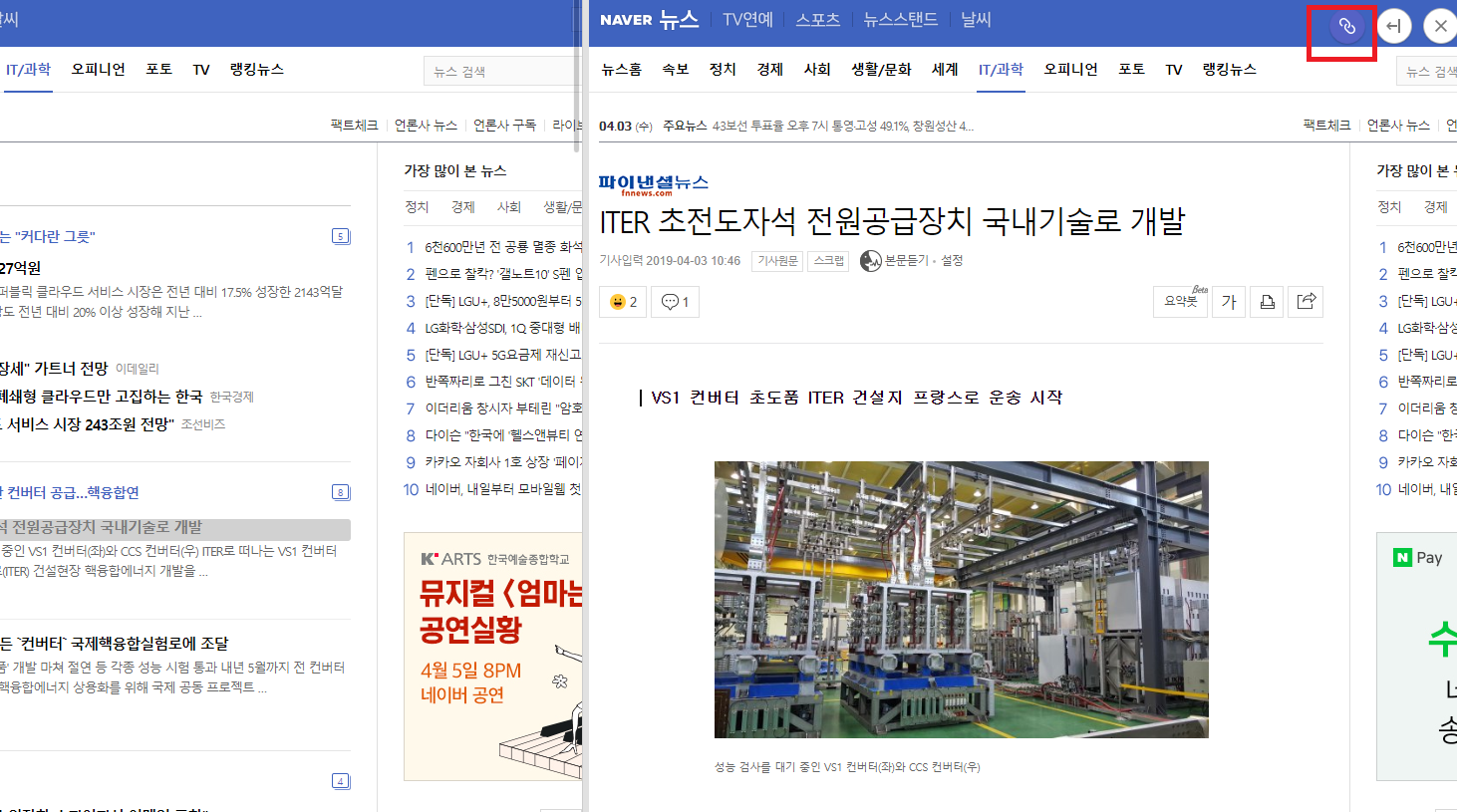Viewport: 1457px width, 812px height.
Task: Select 랭킹뉴스 tab in background left window
Action: click(x=256, y=69)
